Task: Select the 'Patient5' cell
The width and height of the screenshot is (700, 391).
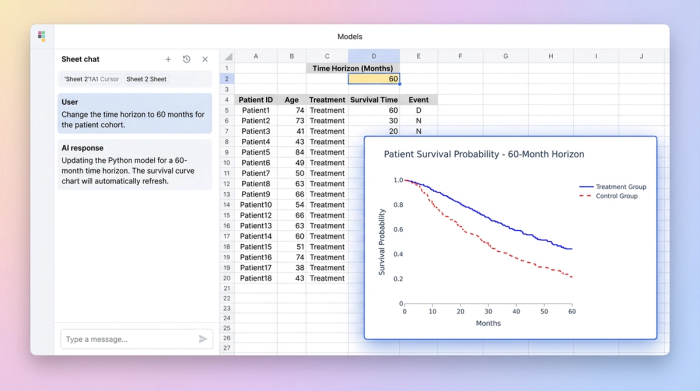Action: pyautogui.click(x=256, y=152)
